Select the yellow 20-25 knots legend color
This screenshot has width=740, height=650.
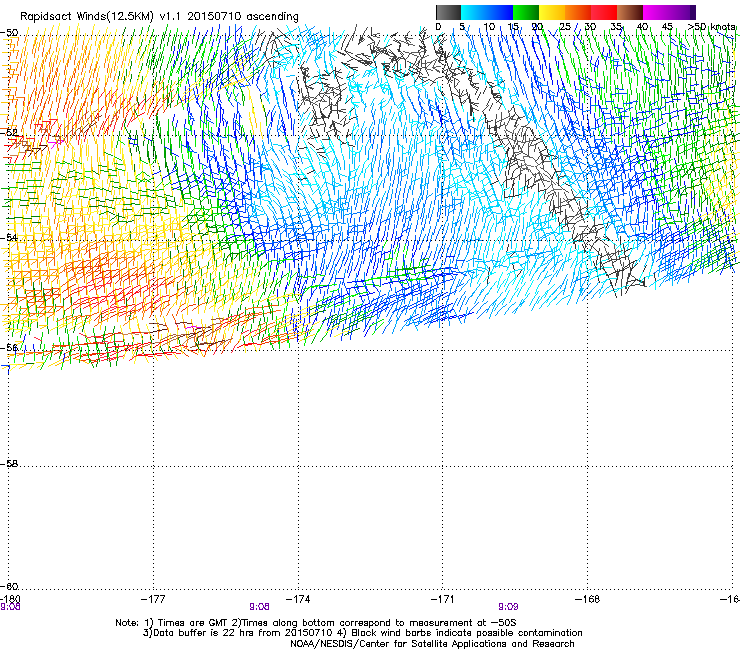[x=552, y=12]
